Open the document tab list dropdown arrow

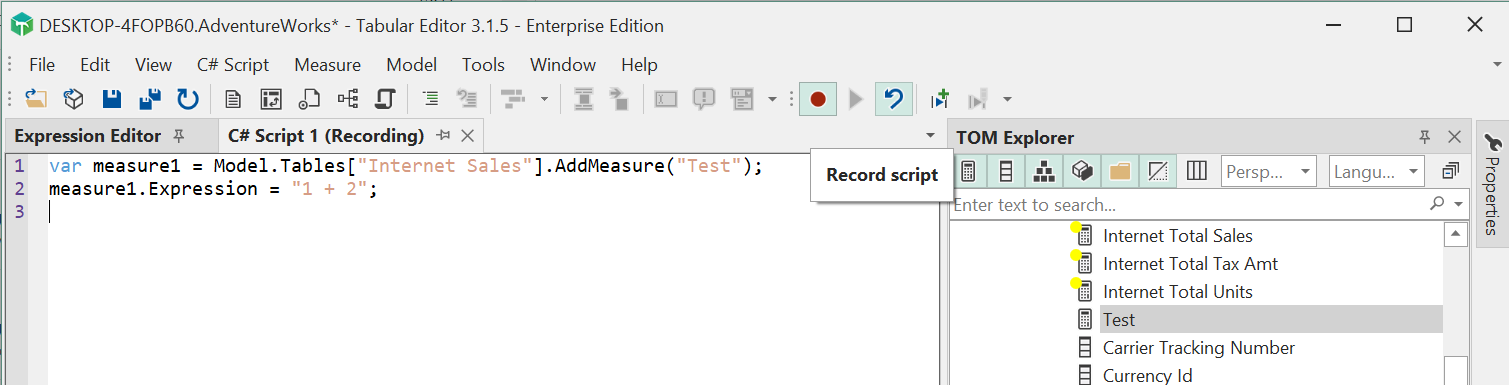pos(931,135)
